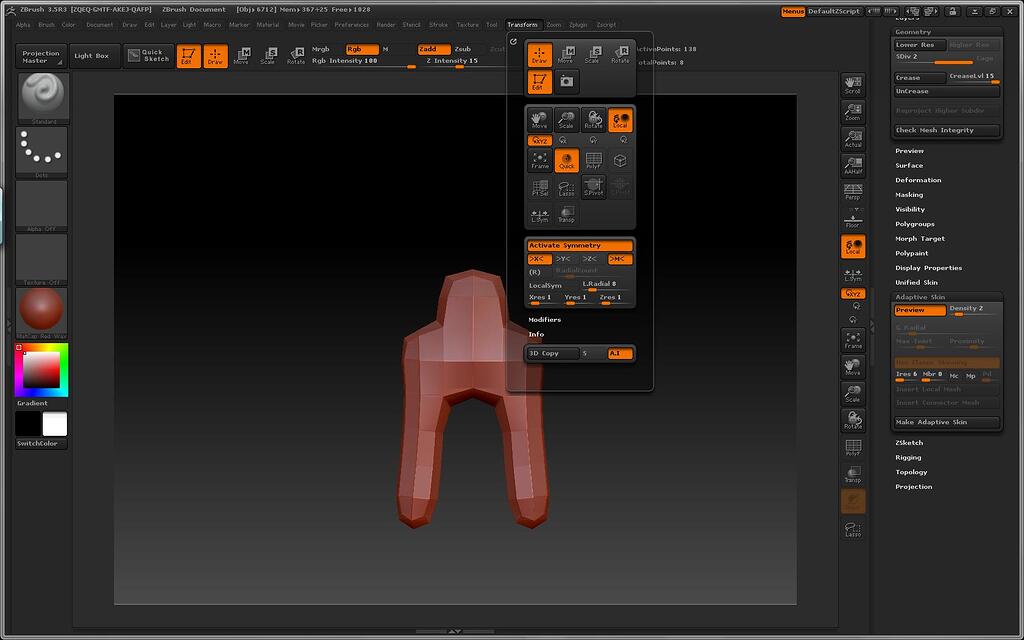
Task: Click the Transp icon in the Transform panel
Action: pyautogui.click(x=567, y=213)
